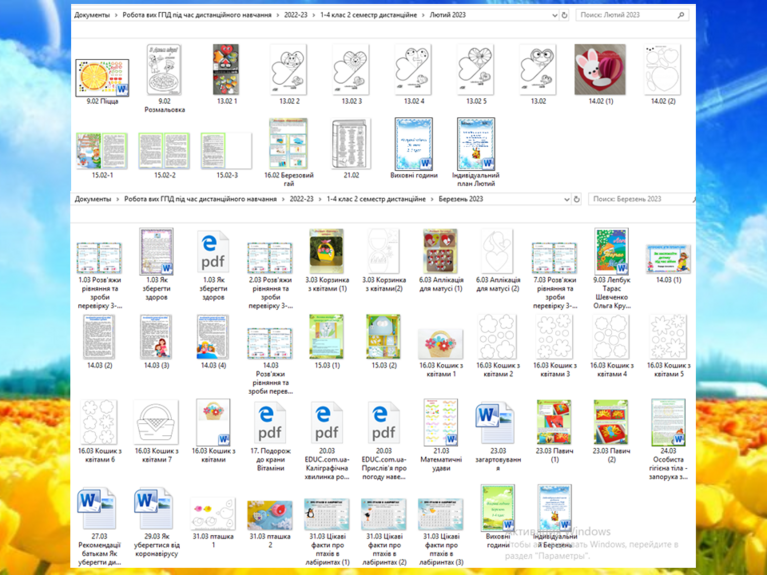
Task: Open the 9.02 Піцца Word file
Action: click(x=102, y=77)
